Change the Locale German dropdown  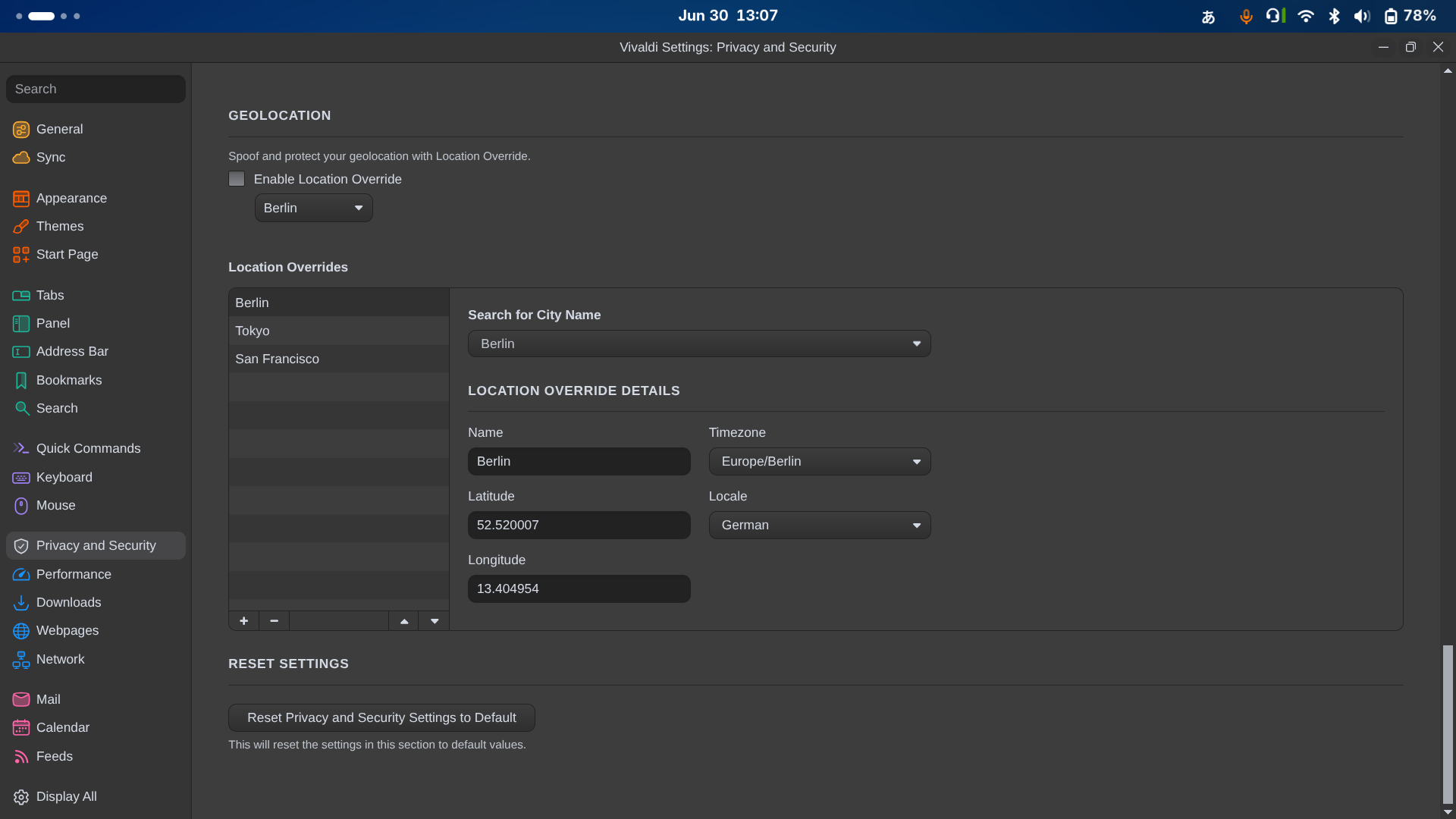[x=820, y=525]
